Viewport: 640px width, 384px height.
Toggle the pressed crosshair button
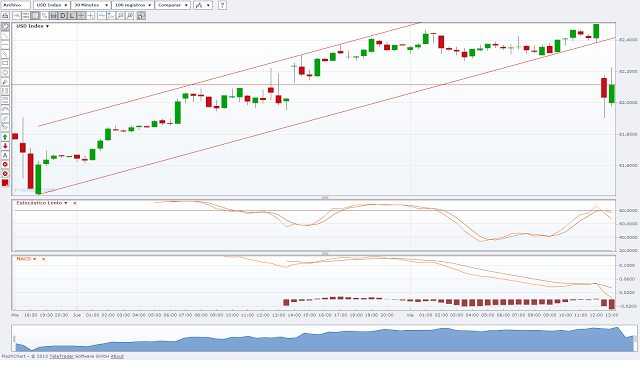[81, 16]
